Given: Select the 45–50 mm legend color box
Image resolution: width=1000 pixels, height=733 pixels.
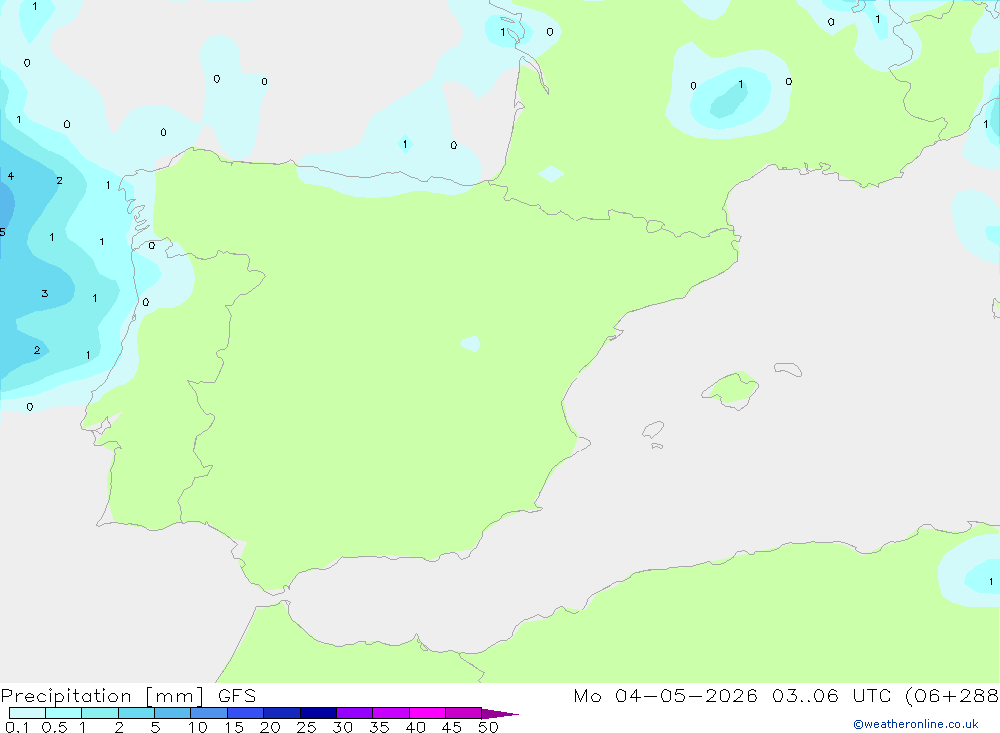Looking at the screenshot, I should (x=464, y=713).
